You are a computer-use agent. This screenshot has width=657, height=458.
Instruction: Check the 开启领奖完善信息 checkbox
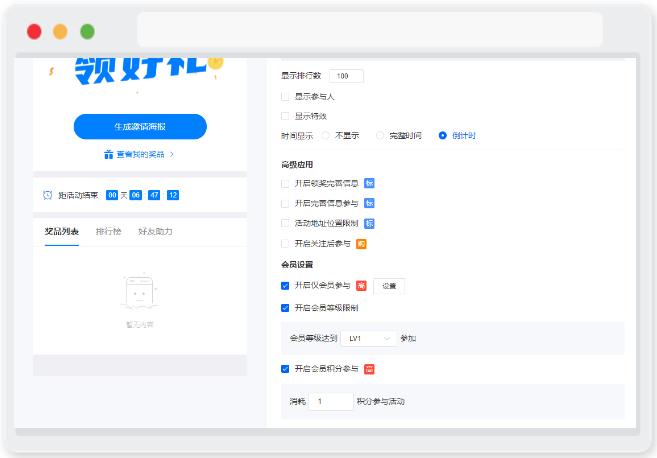[285, 184]
